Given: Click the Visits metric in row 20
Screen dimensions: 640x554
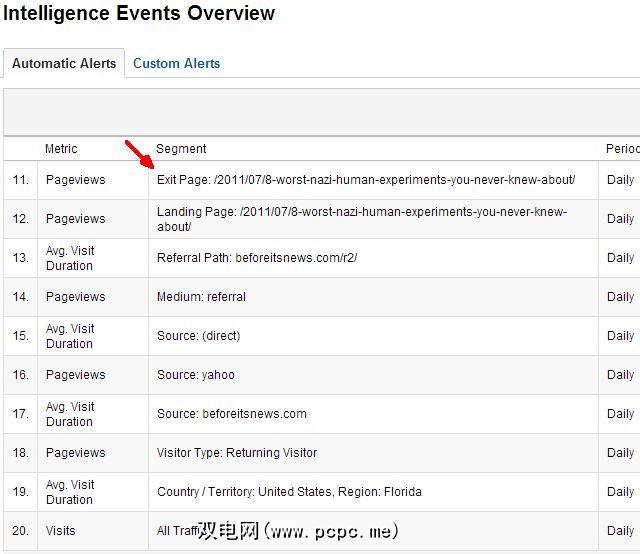Looking at the screenshot, I should coord(61,531).
